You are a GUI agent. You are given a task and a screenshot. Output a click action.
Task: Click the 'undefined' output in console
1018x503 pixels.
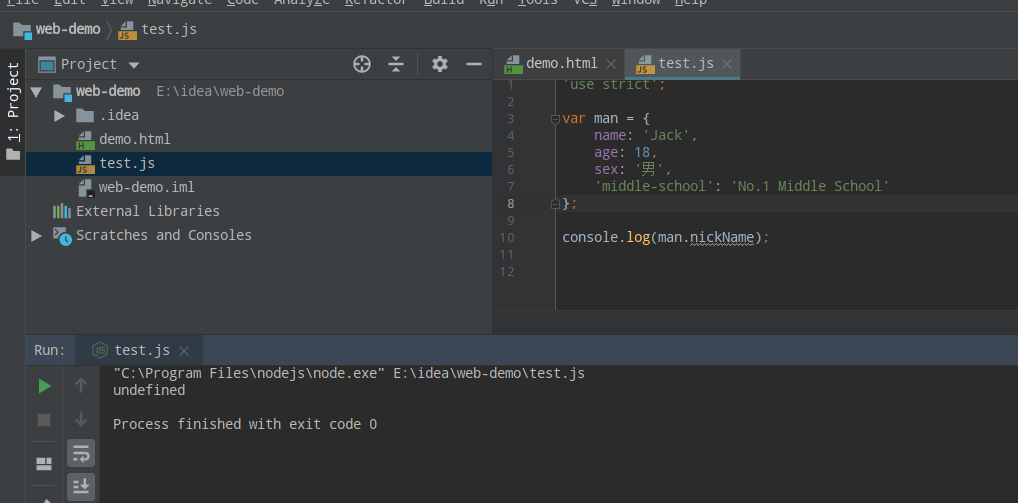[x=149, y=390]
